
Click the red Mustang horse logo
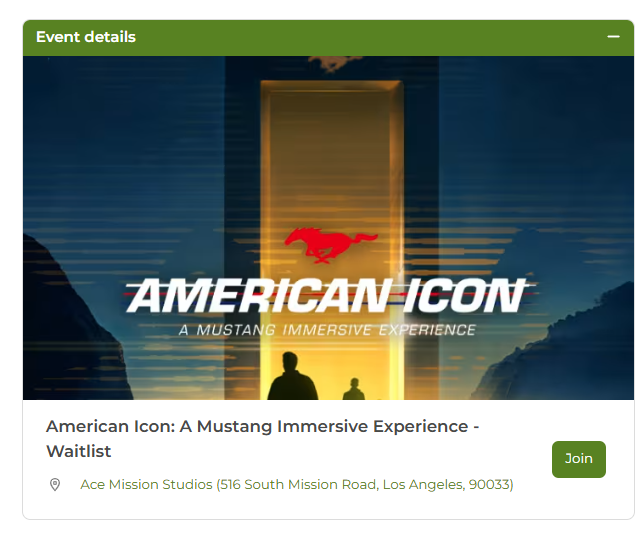331,245
